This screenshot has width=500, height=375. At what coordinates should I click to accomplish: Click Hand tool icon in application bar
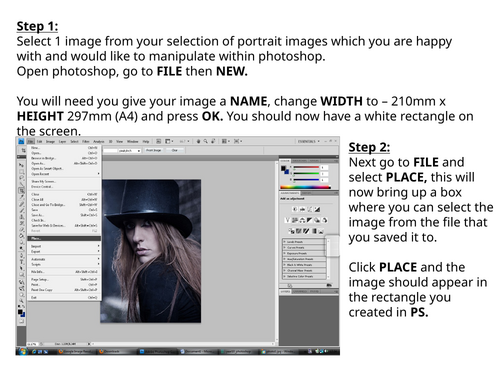[x=198, y=141]
